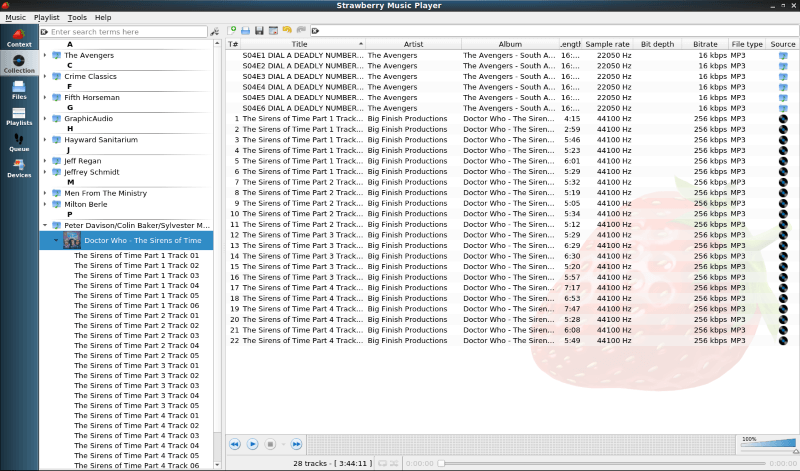This screenshot has height=471, width=800.
Task: Create a new playlist
Action: pos(232,31)
